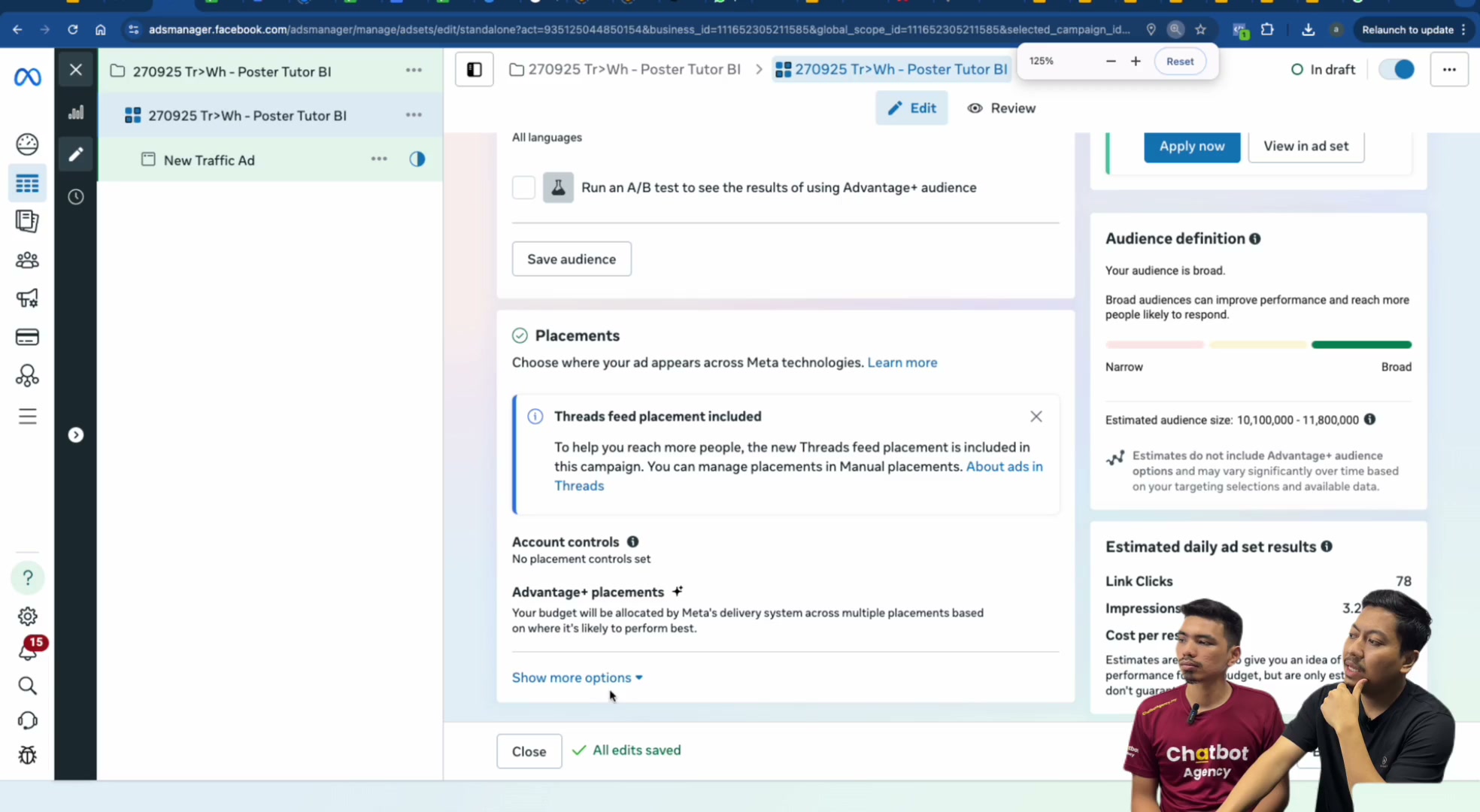Open more options for campaign row
The height and width of the screenshot is (812, 1480).
tap(414, 70)
